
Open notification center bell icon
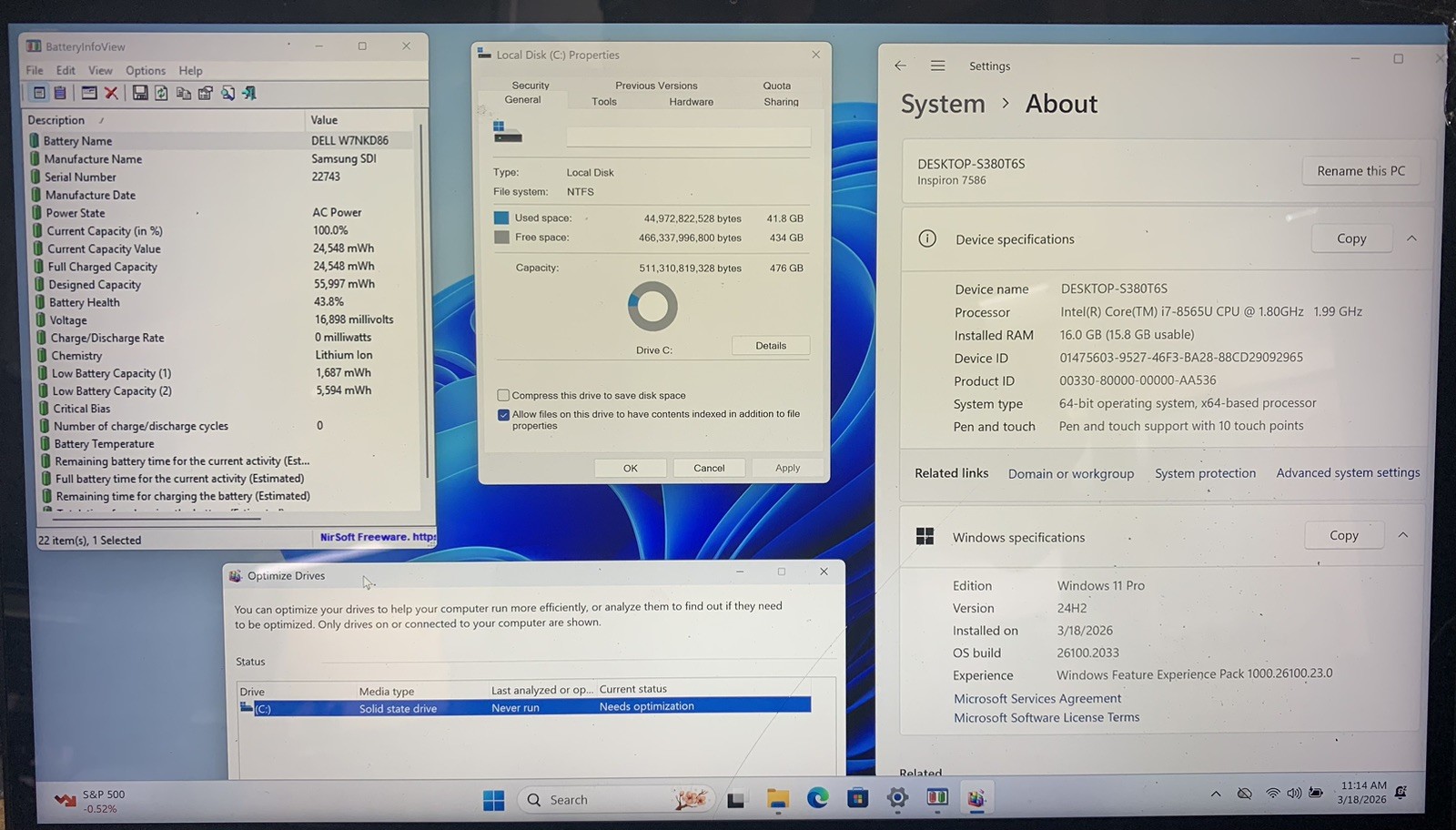[1400, 793]
